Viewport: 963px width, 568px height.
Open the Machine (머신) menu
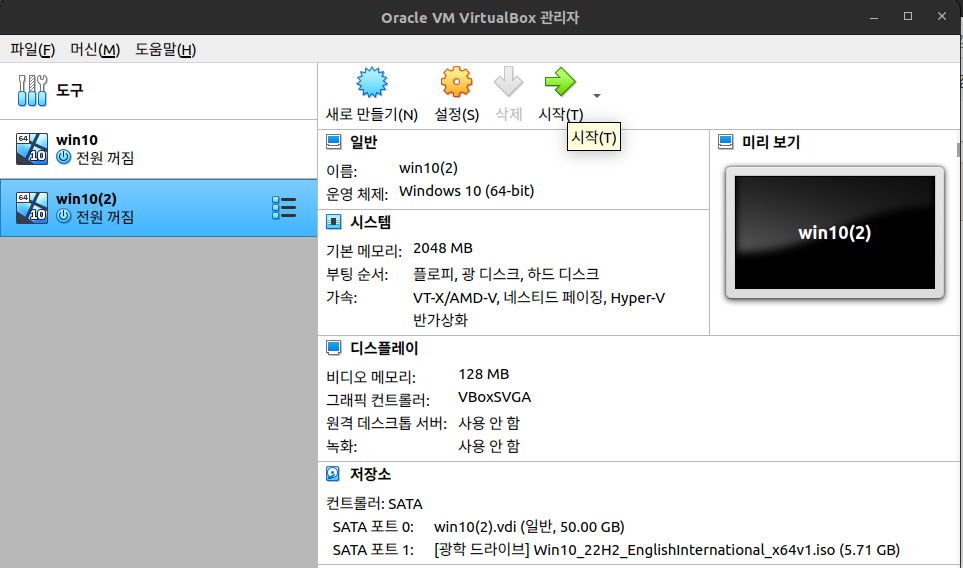click(x=95, y=49)
